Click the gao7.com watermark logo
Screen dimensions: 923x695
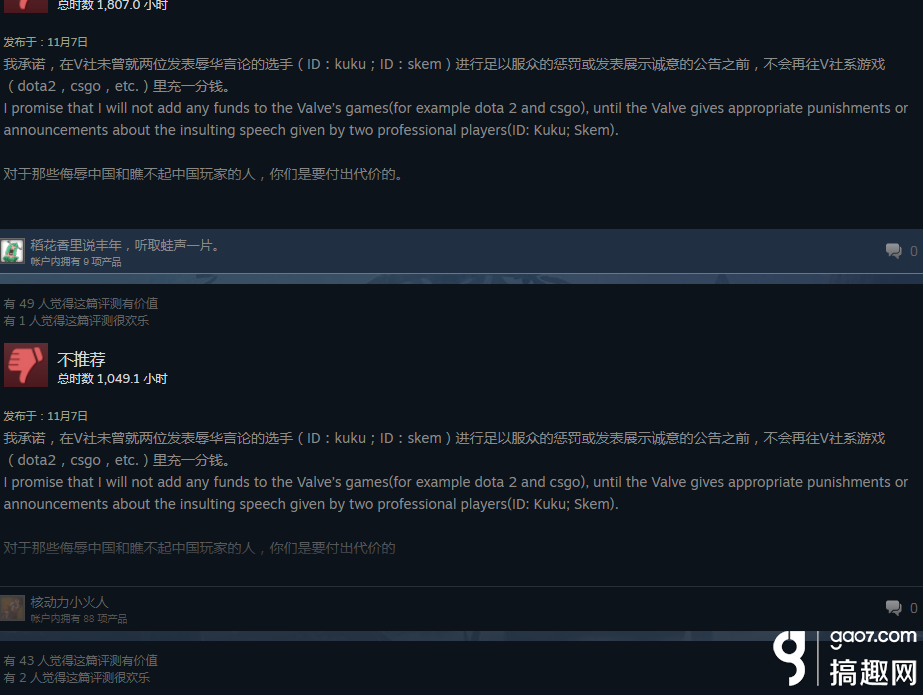coord(873,637)
